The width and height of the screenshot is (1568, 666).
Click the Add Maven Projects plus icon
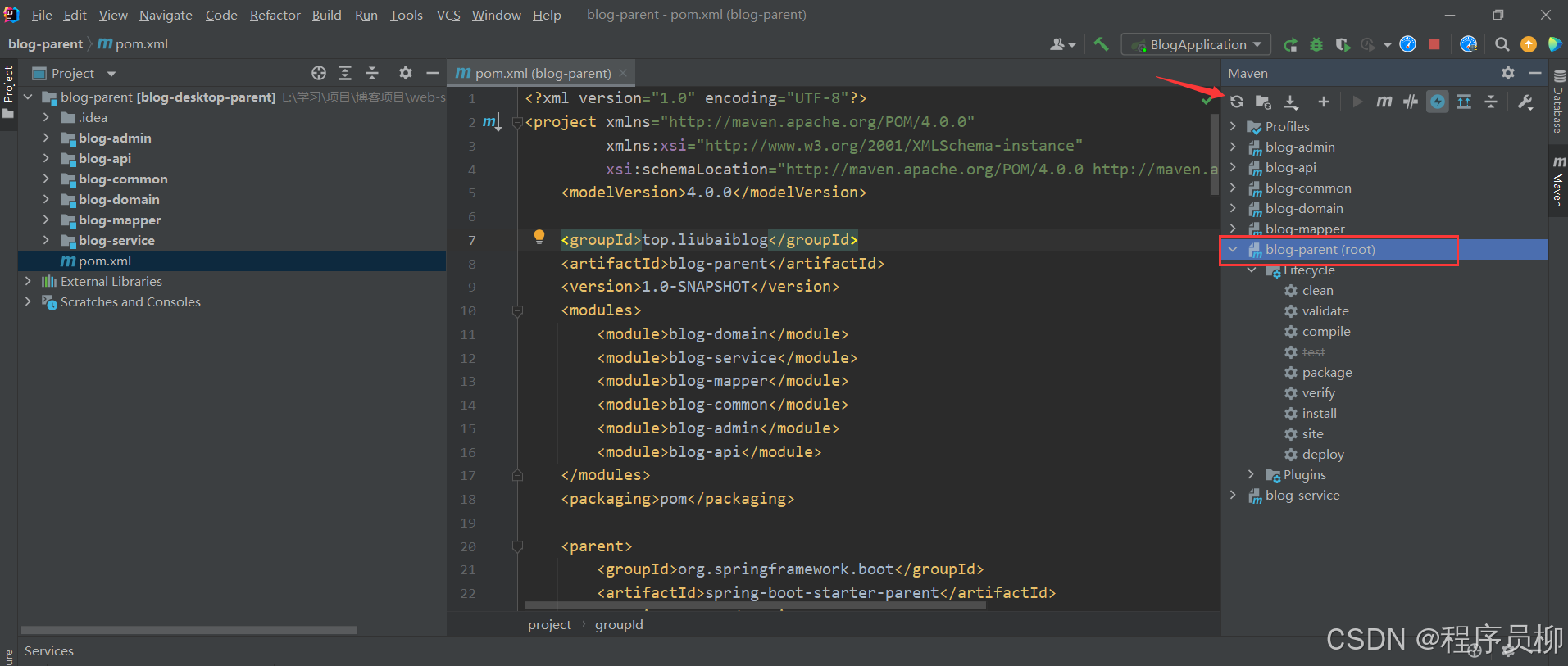tap(1323, 102)
